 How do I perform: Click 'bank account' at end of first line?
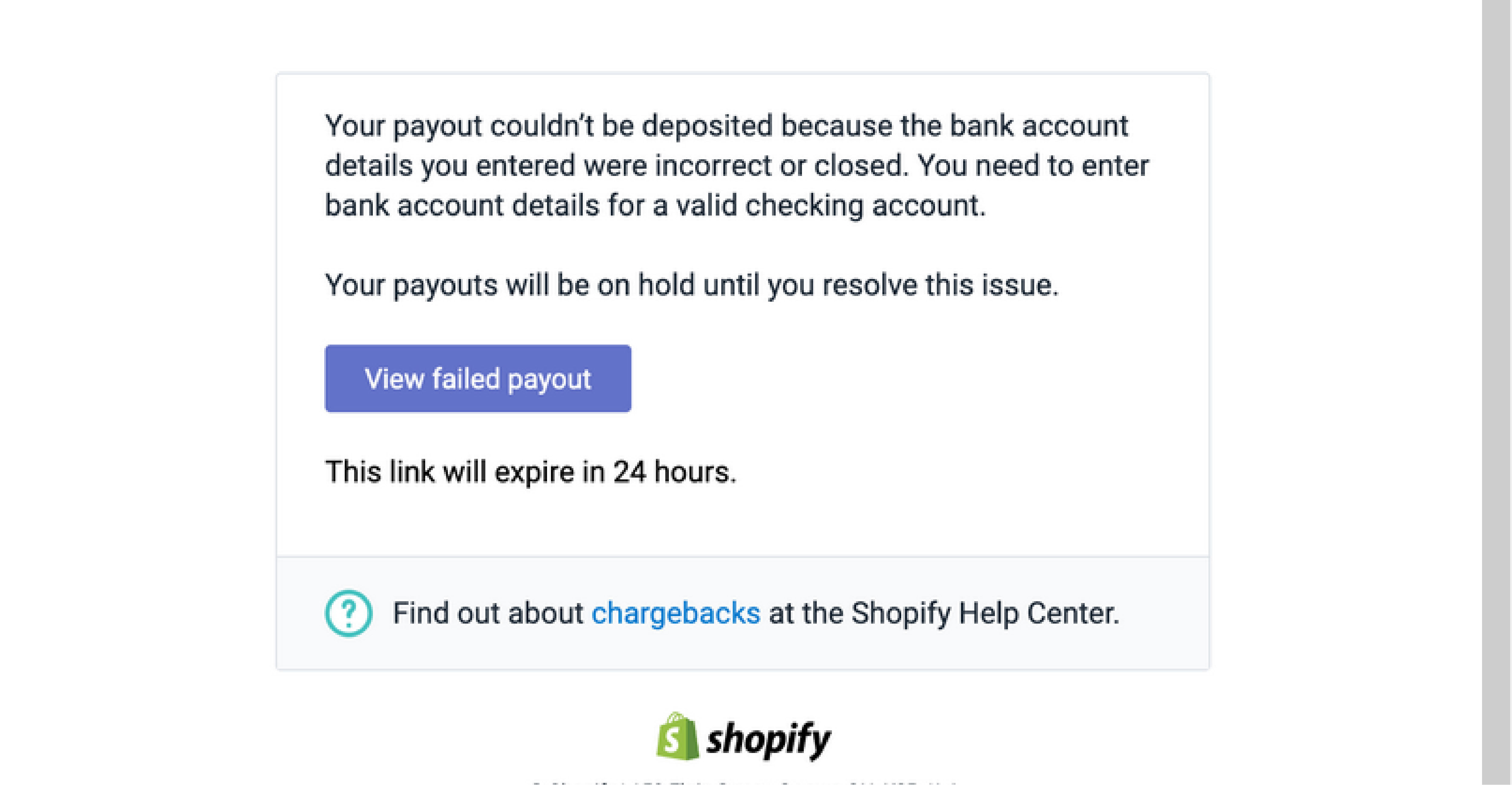coord(1039,125)
